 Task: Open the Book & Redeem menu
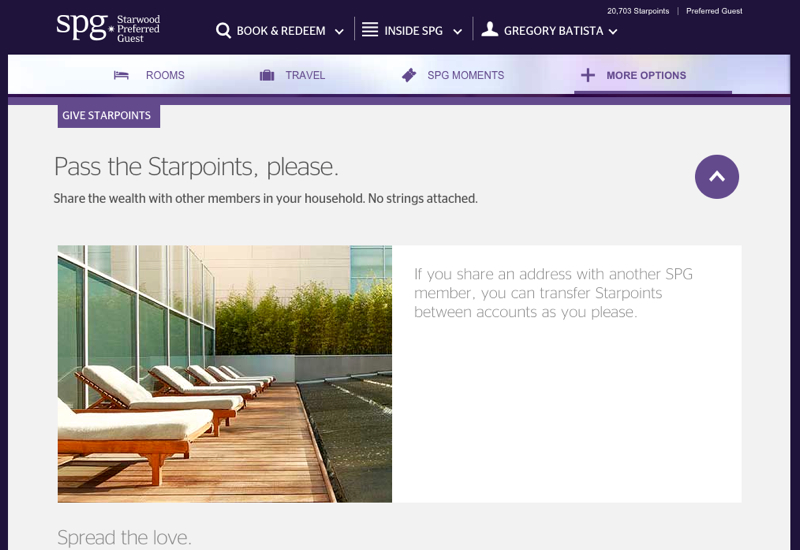coord(280,31)
